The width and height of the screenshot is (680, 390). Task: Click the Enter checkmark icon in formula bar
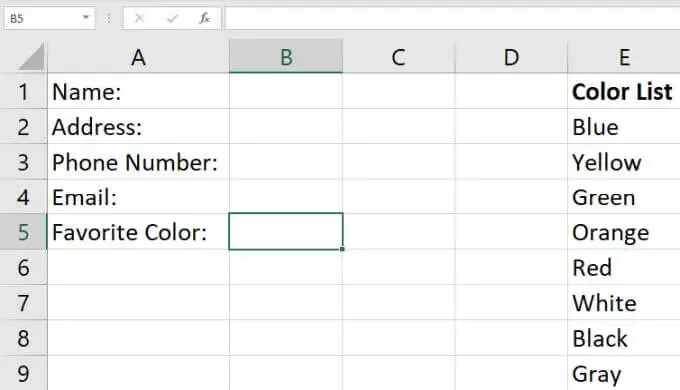[172, 18]
